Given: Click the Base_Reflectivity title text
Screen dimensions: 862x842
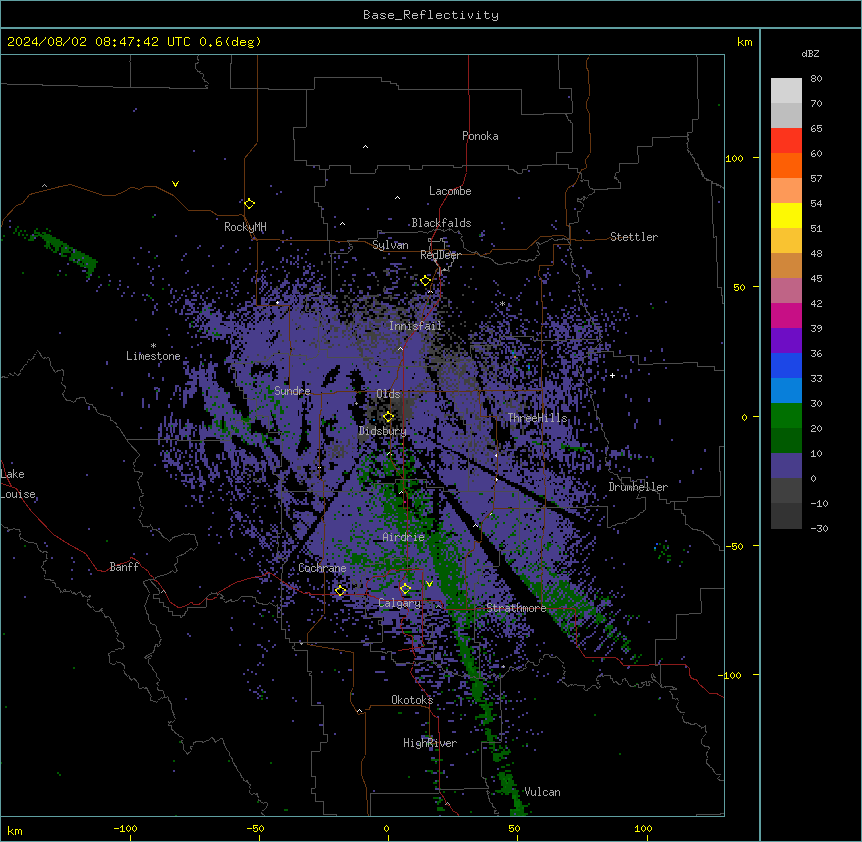Looking at the screenshot, I should click(431, 15).
